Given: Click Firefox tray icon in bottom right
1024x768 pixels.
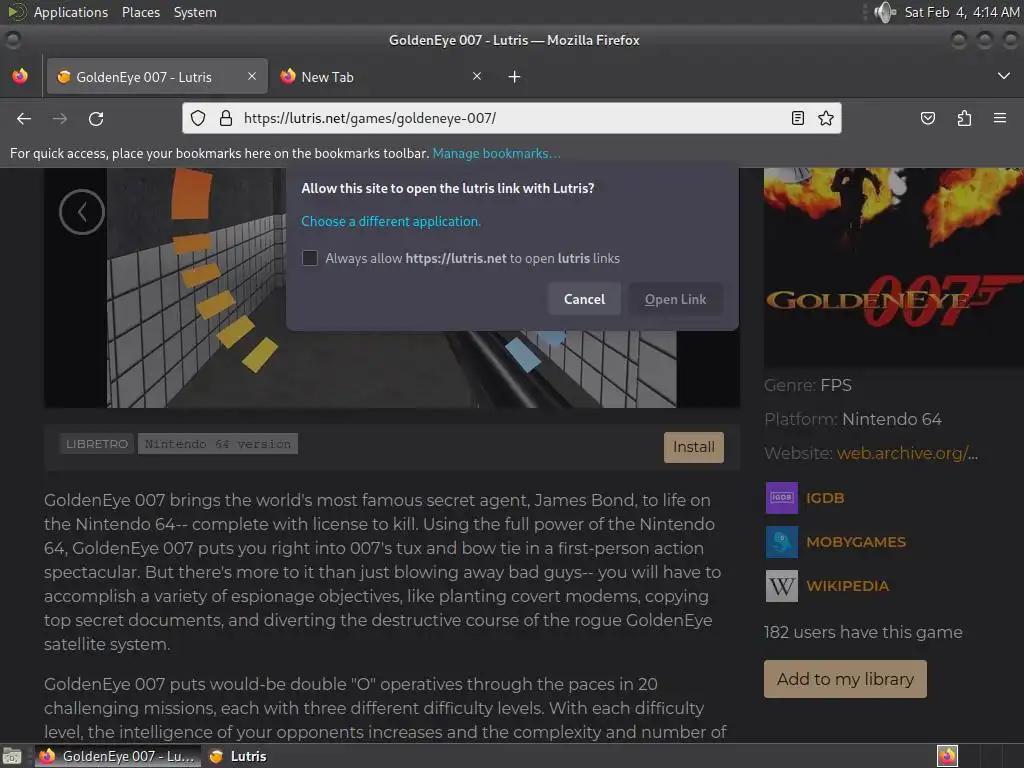Looking at the screenshot, I should [947, 756].
